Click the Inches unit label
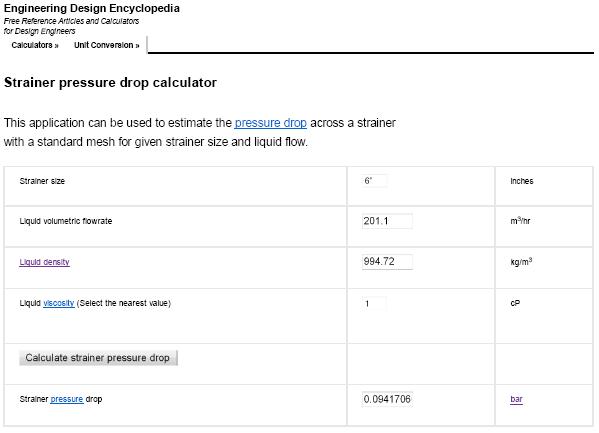Viewport: 599px width, 433px height. 521,181
